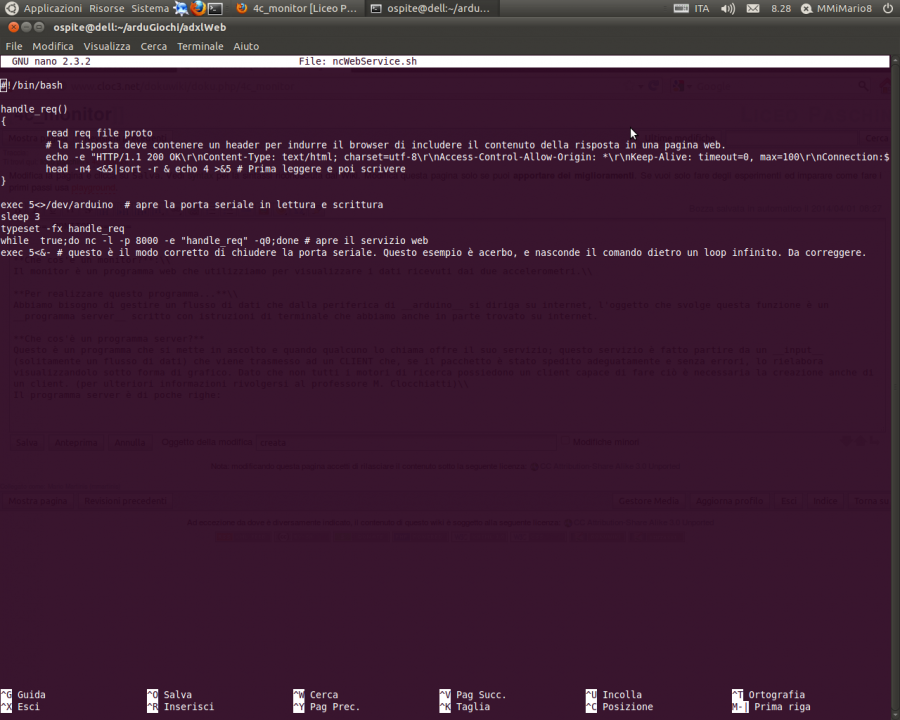This screenshot has height=720, width=900.
Task: Click the '^O Salva' nano shortcut
Action: tap(169, 695)
